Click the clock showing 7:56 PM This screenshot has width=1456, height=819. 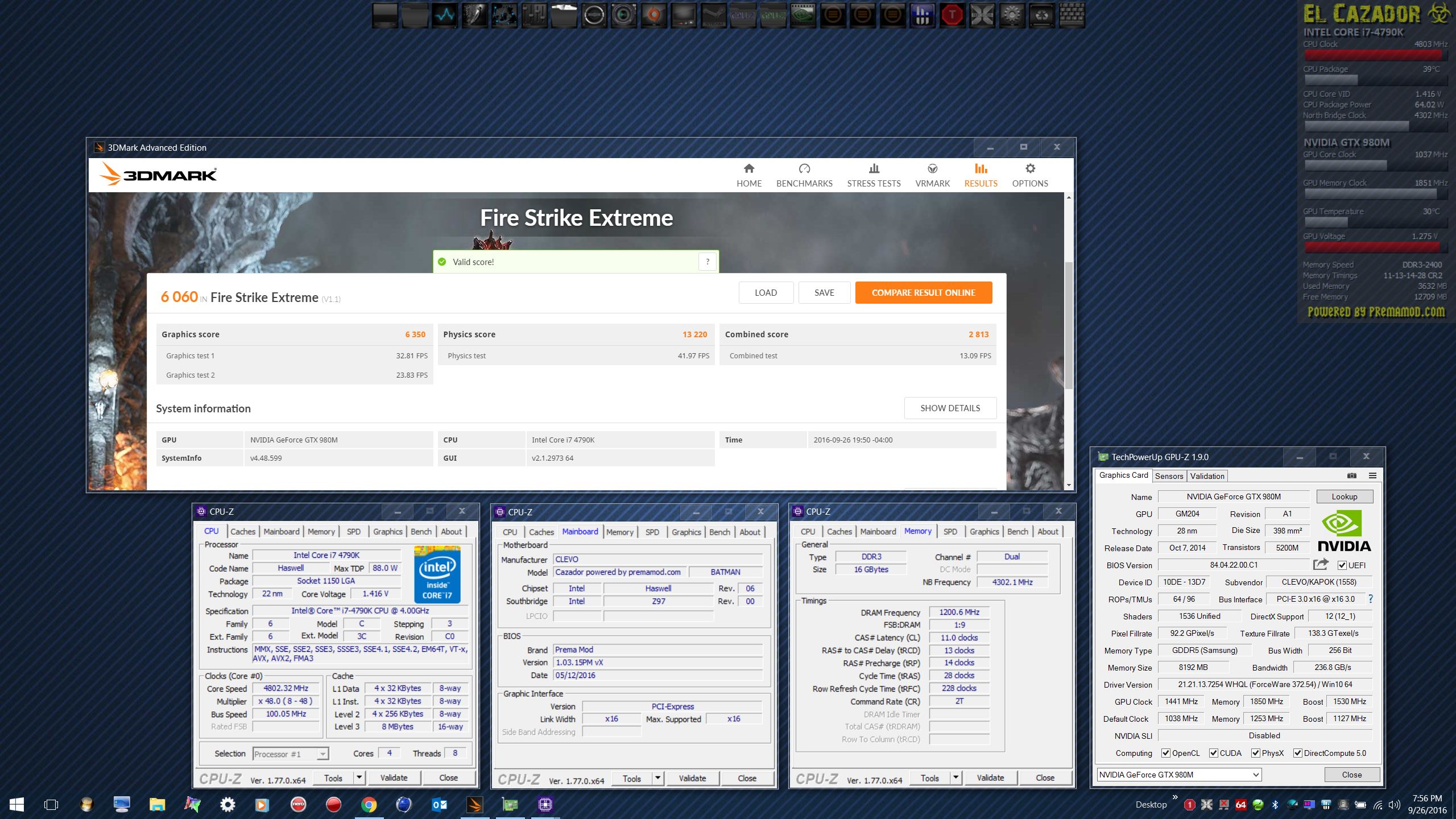pyautogui.click(x=1427, y=799)
